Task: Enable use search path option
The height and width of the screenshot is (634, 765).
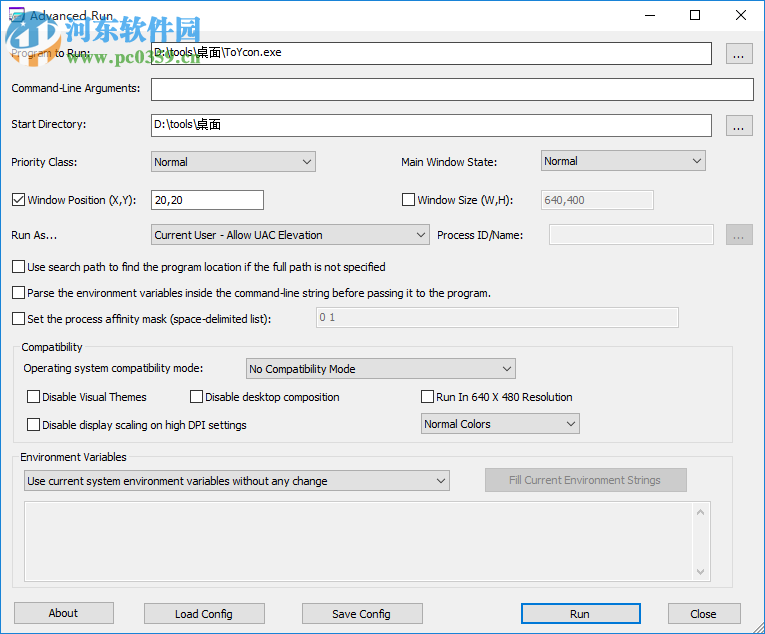Action: click(x=19, y=266)
